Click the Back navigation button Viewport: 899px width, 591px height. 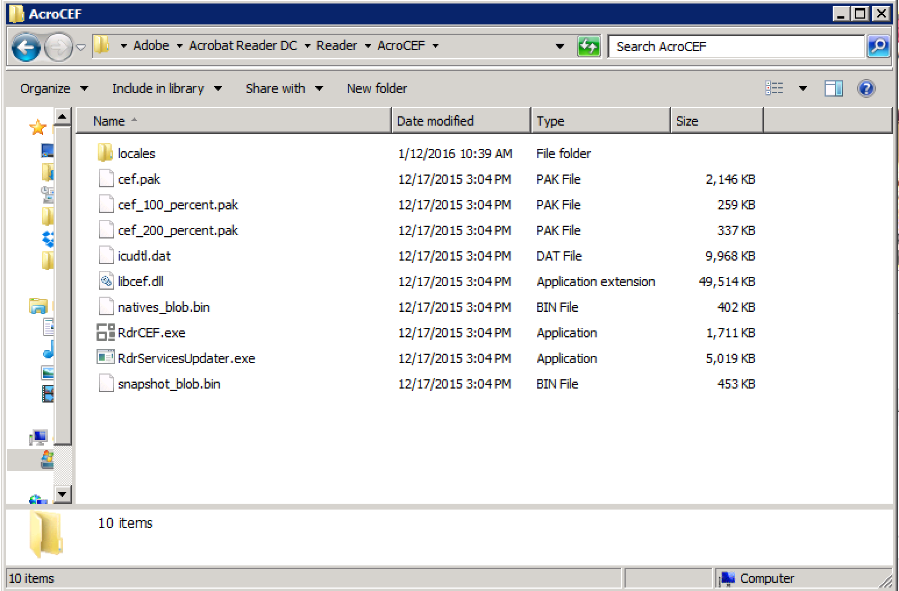[x=24, y=46]
